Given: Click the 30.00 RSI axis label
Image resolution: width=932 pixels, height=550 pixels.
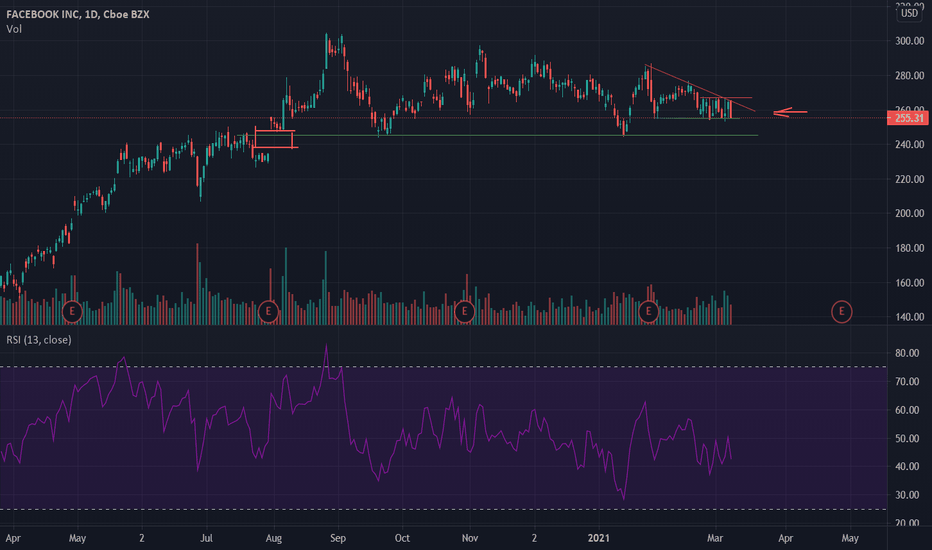Looking at the screenshot, I should [907, 495].
